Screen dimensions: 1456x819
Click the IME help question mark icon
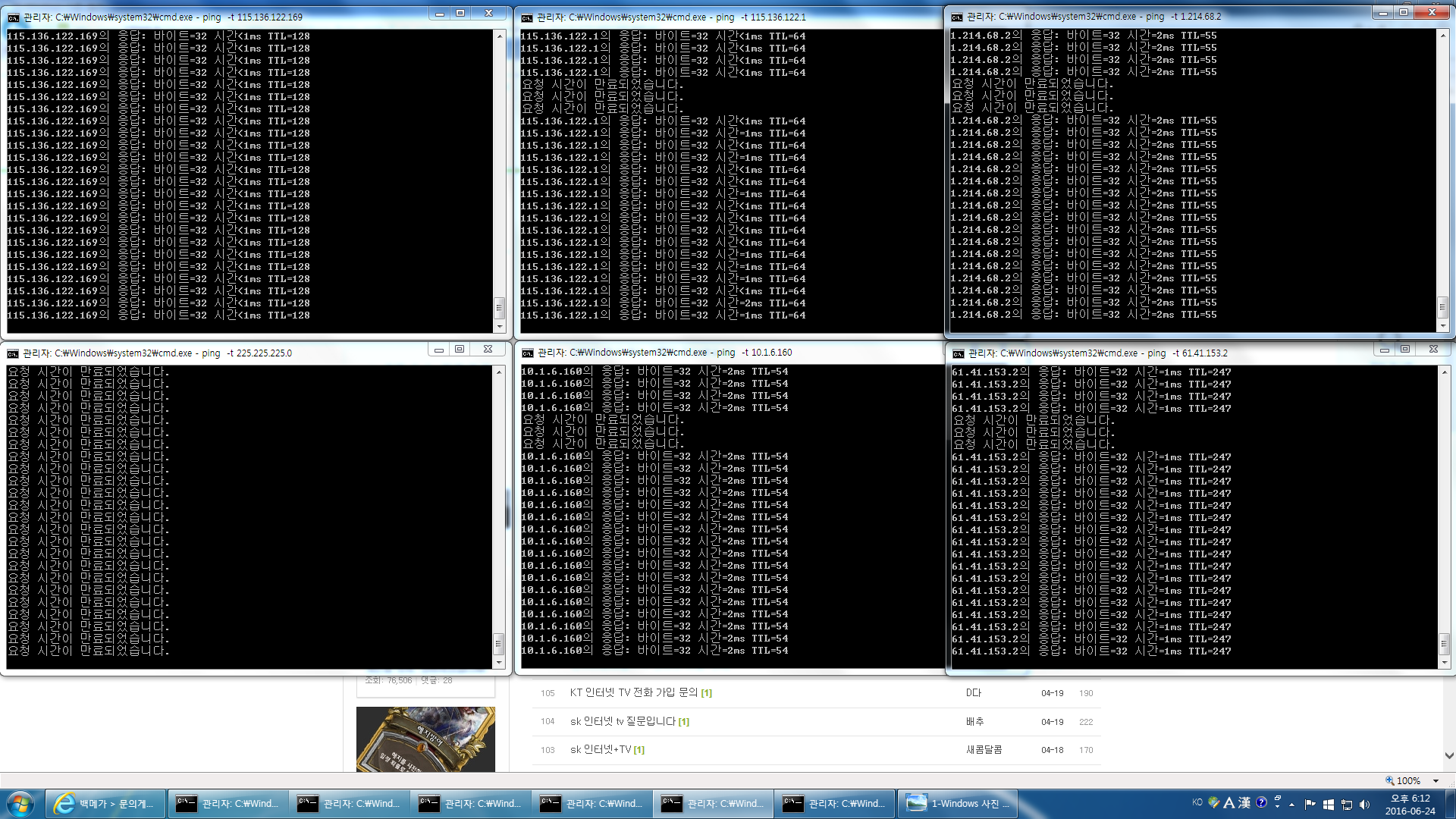tap(1261, 802)
